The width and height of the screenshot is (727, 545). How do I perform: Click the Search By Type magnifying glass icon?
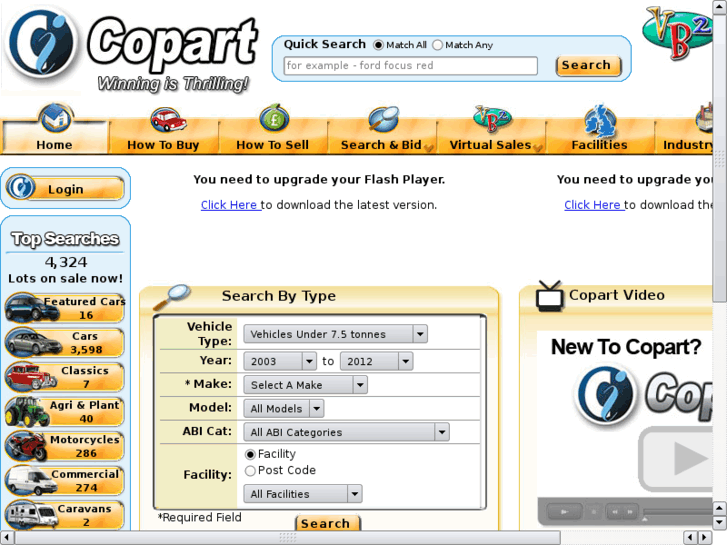172,297
